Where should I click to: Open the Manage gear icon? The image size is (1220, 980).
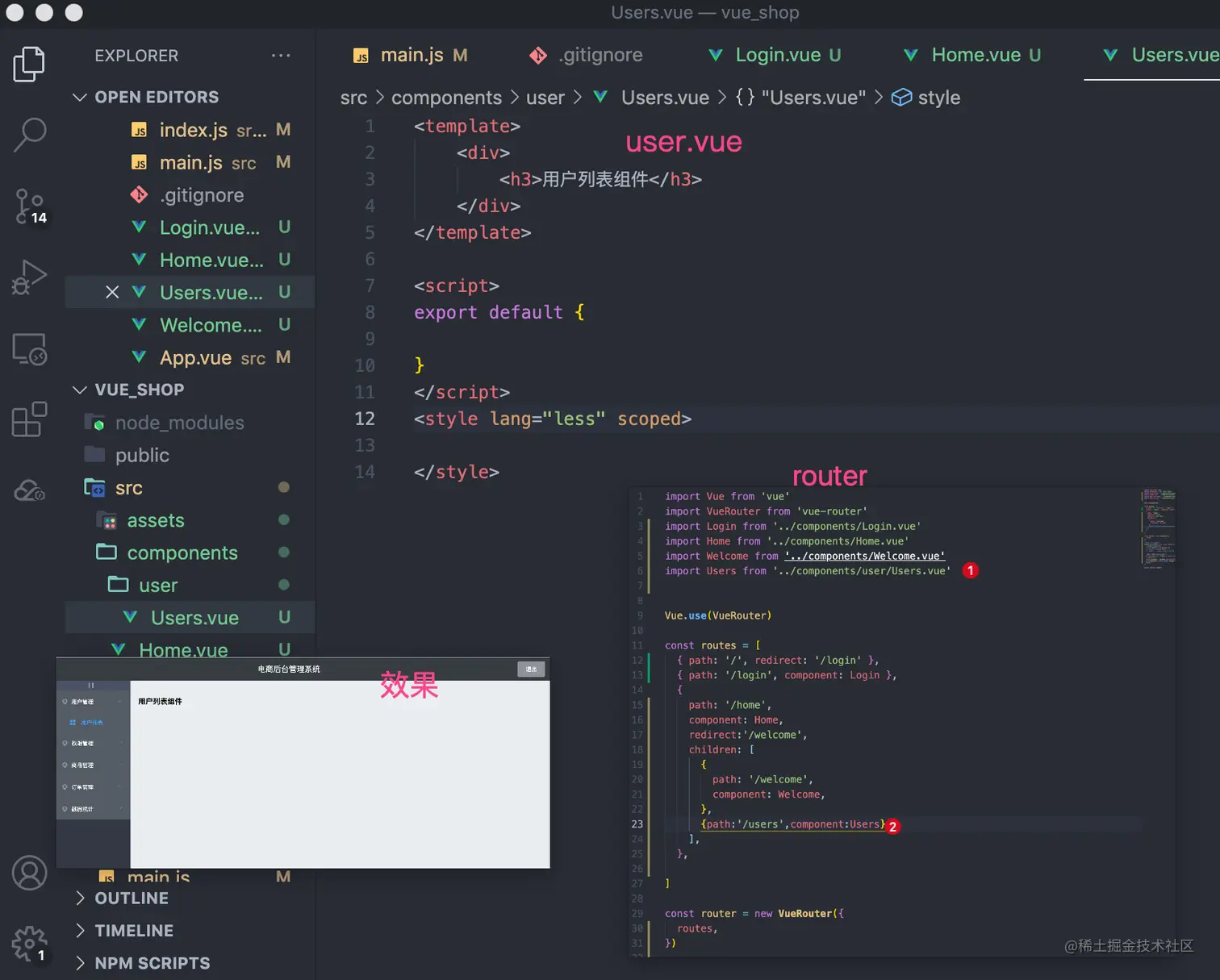pyautogui.click(x=30, y=944)
